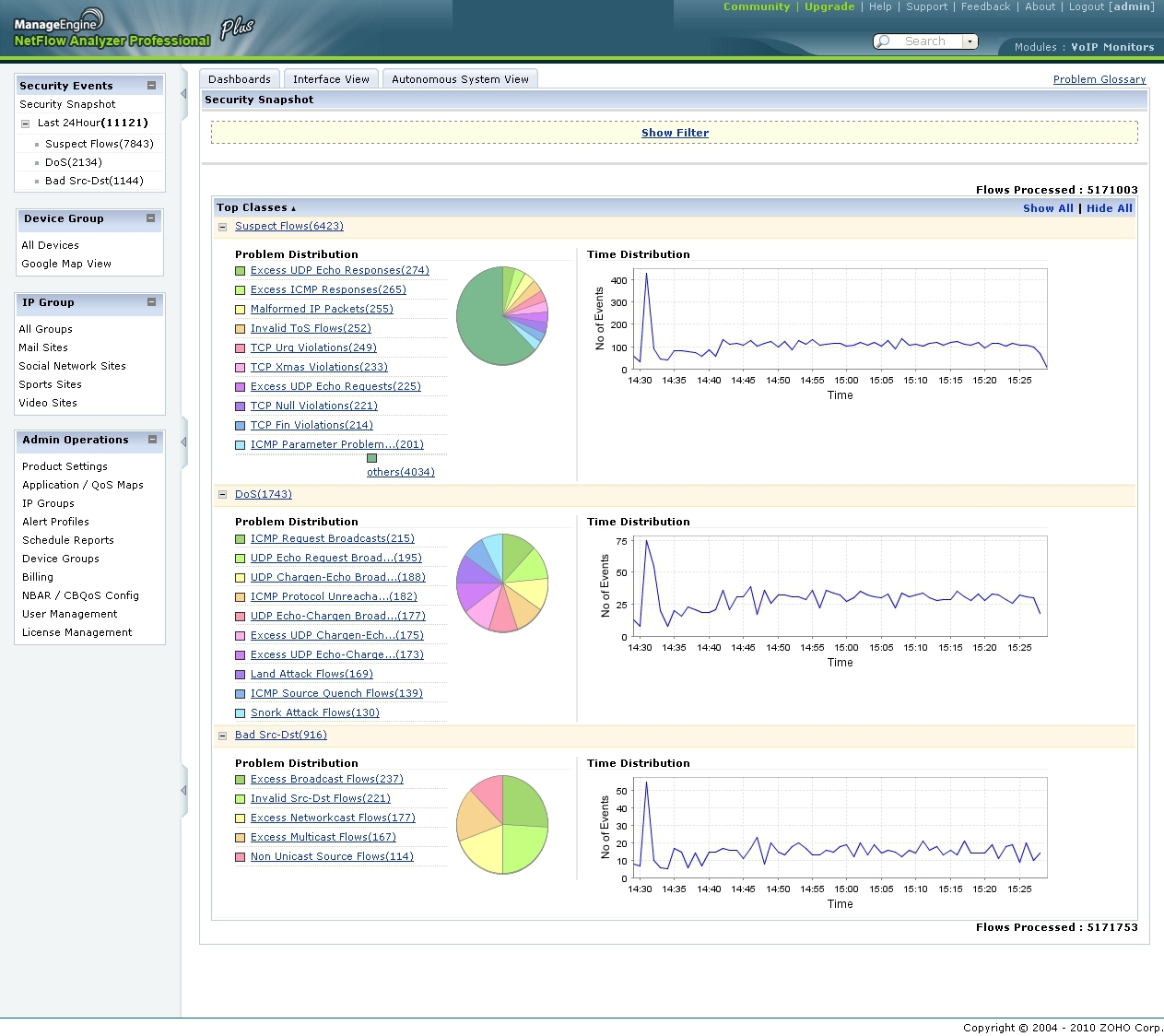The image size is (1164, 1036).
Task: Click the DoS time distribution graph
Action: tap(822, 602)
